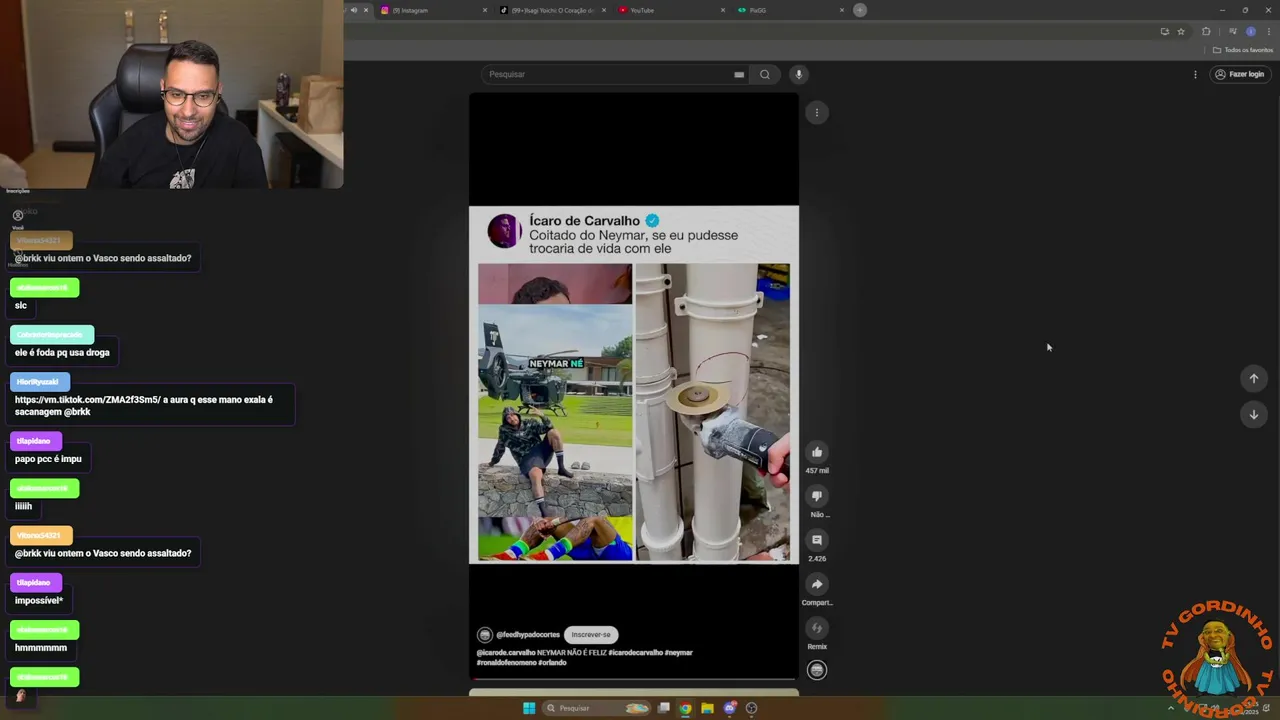Open the #ronaldofenomeno hashtag link
The height and width of the screenshot is (720, 1280).
coord(506,662)
